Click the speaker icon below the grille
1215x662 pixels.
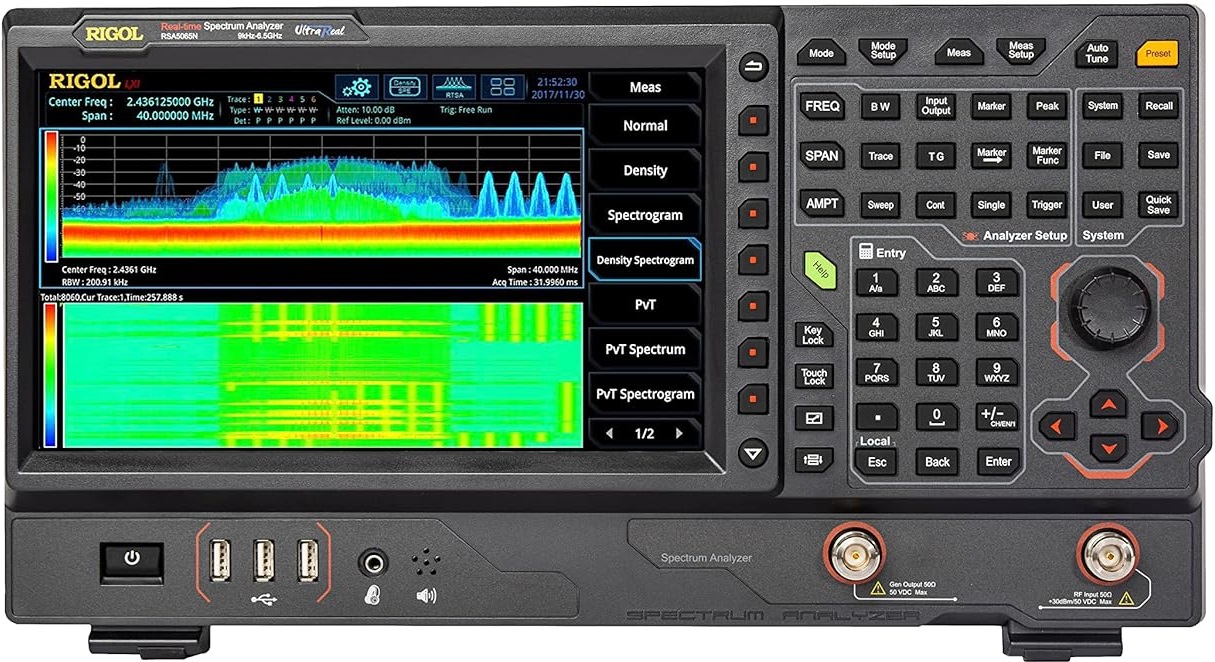coord(426,596)
